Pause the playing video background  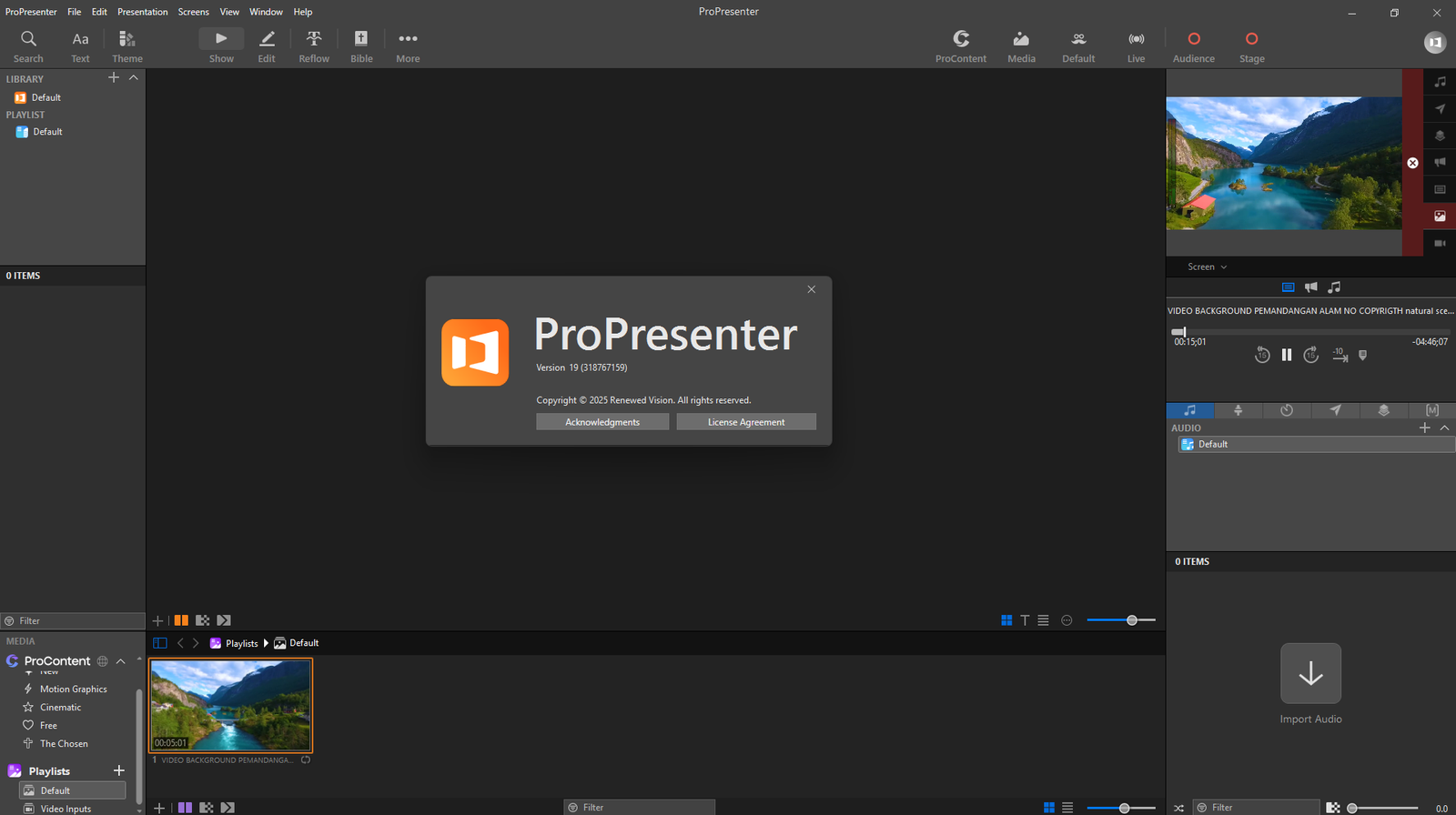pos(1287,355)
